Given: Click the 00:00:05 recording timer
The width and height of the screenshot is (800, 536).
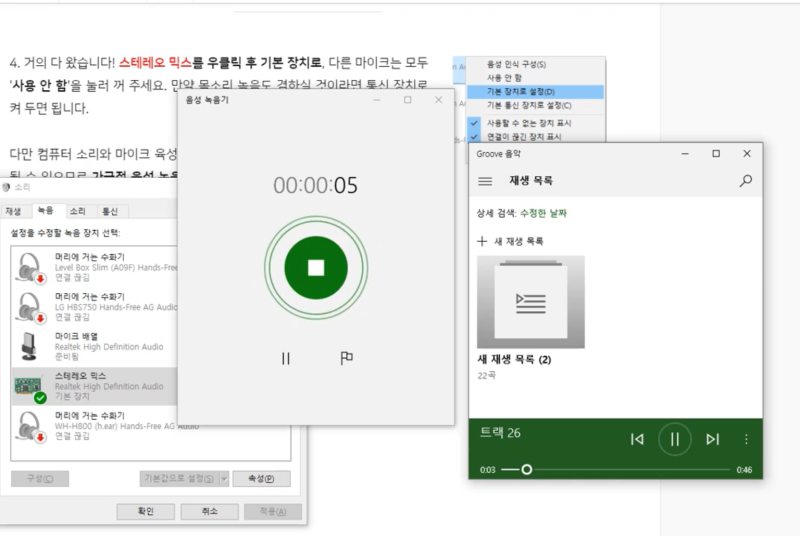Looking at the screenshot, I should coord(315,186).
